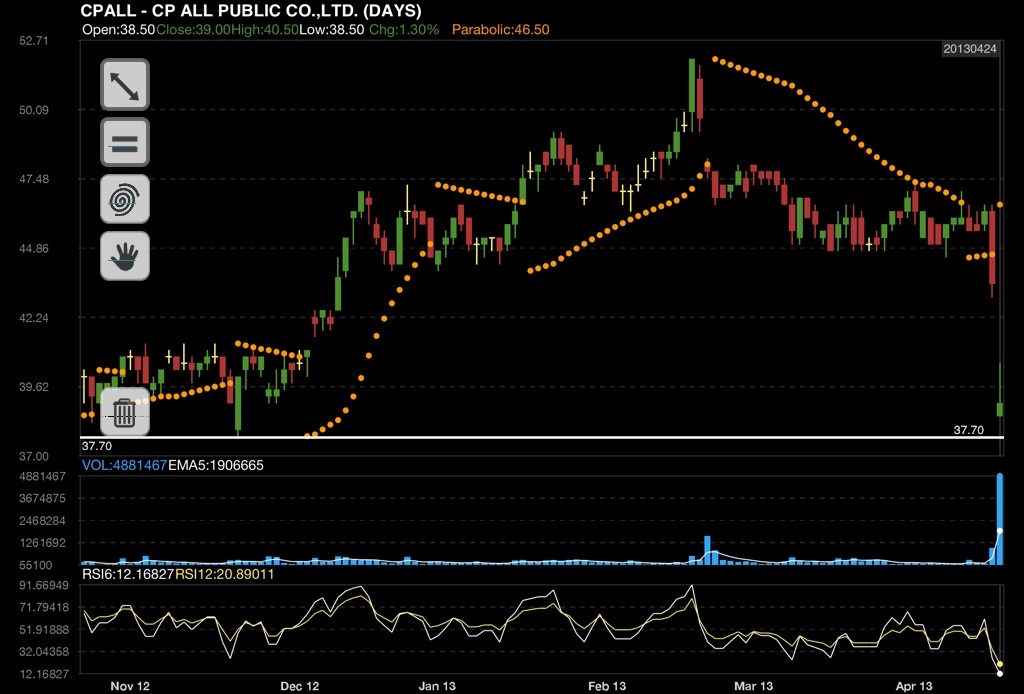Click the EMA5:1906665 label
This screenshot has width=1024, height=694.
pos(216,465)
